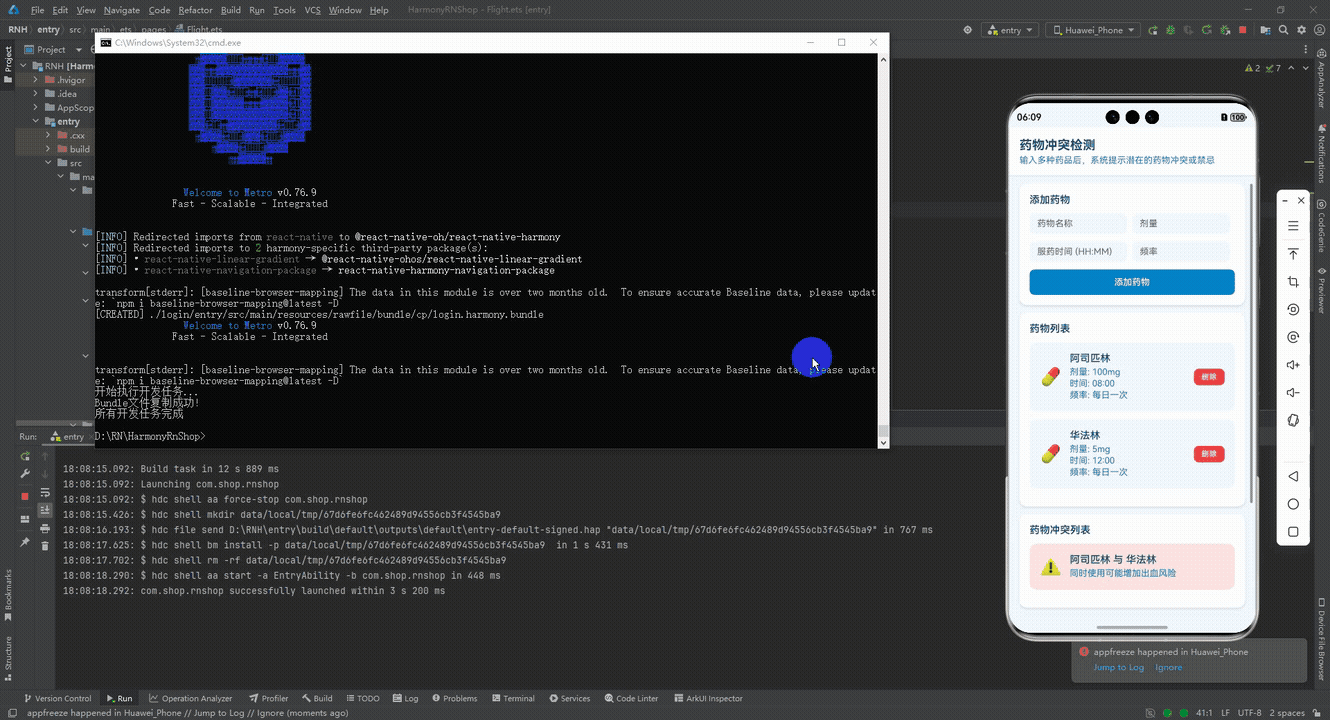Open the Profiler tool window tab

pyautogui.click(x=268, y=699)
